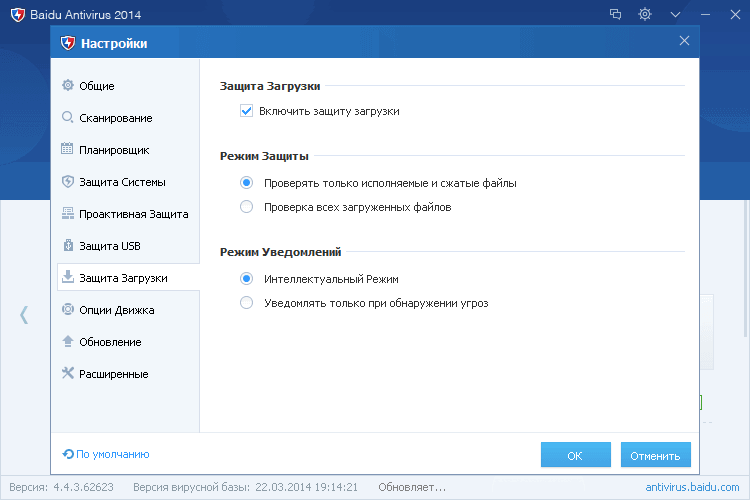Click the Baidu Antivirus 2014 logo in main window
The width and height of the screenshot is (750, 500).
(x=18, y=14)
